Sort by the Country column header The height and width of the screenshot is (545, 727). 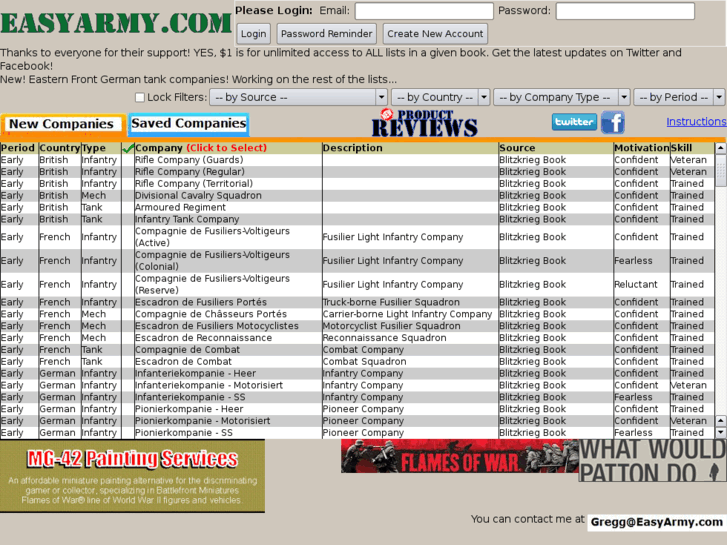click(x=59, y=148)
